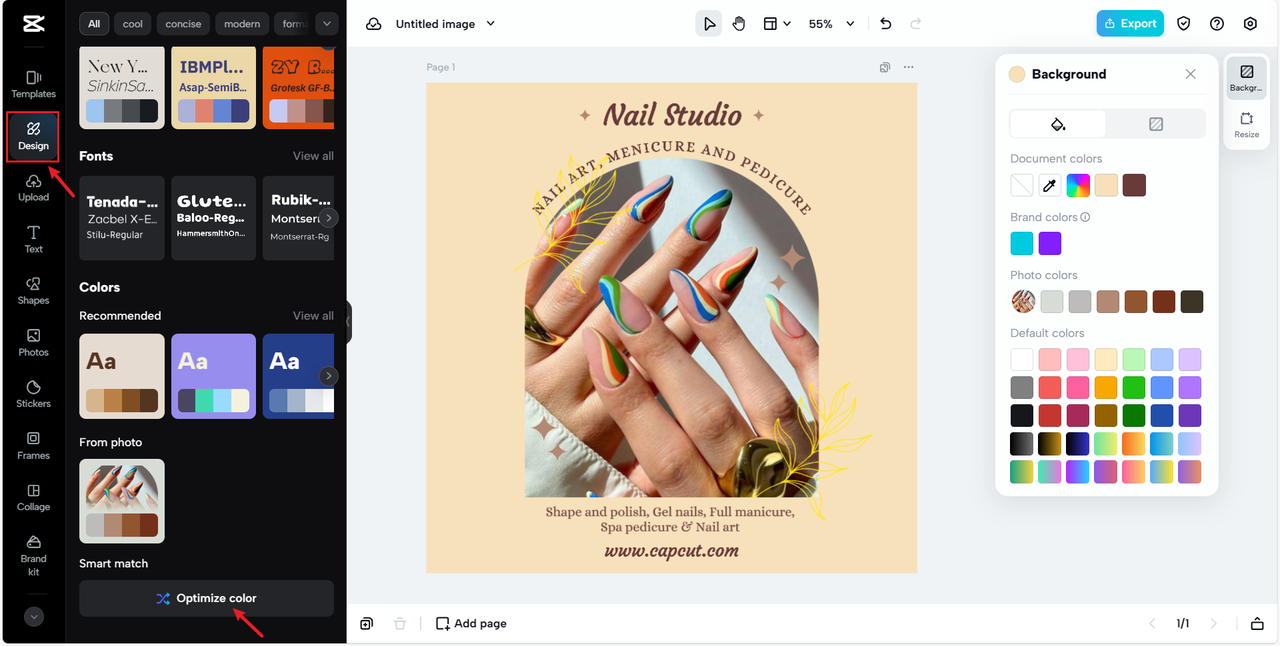The image size is (1280, 646).
Task: Select the Text tool in sidebar
Action: point(33,239)
